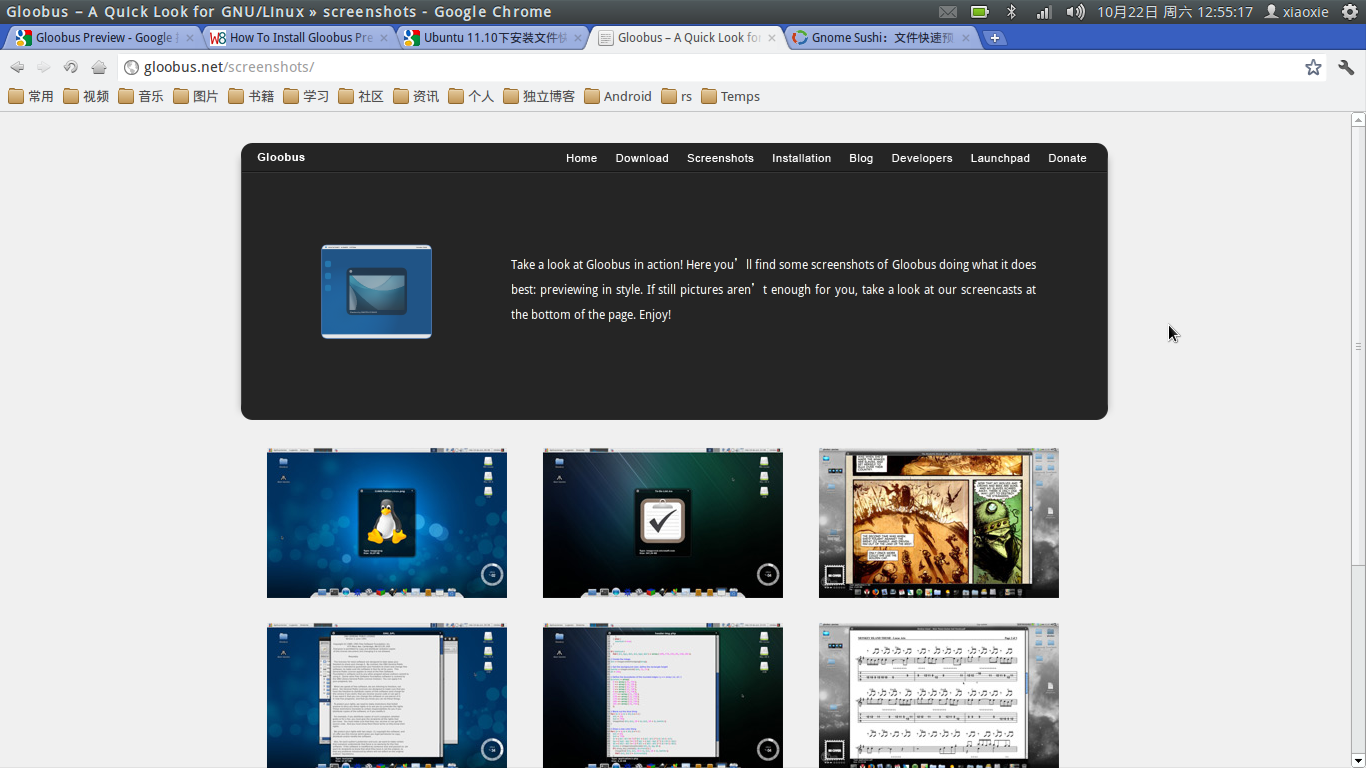Open the sound volume indicator
This screenshot has height=768, width=1366.
[x=1075, y=12]
